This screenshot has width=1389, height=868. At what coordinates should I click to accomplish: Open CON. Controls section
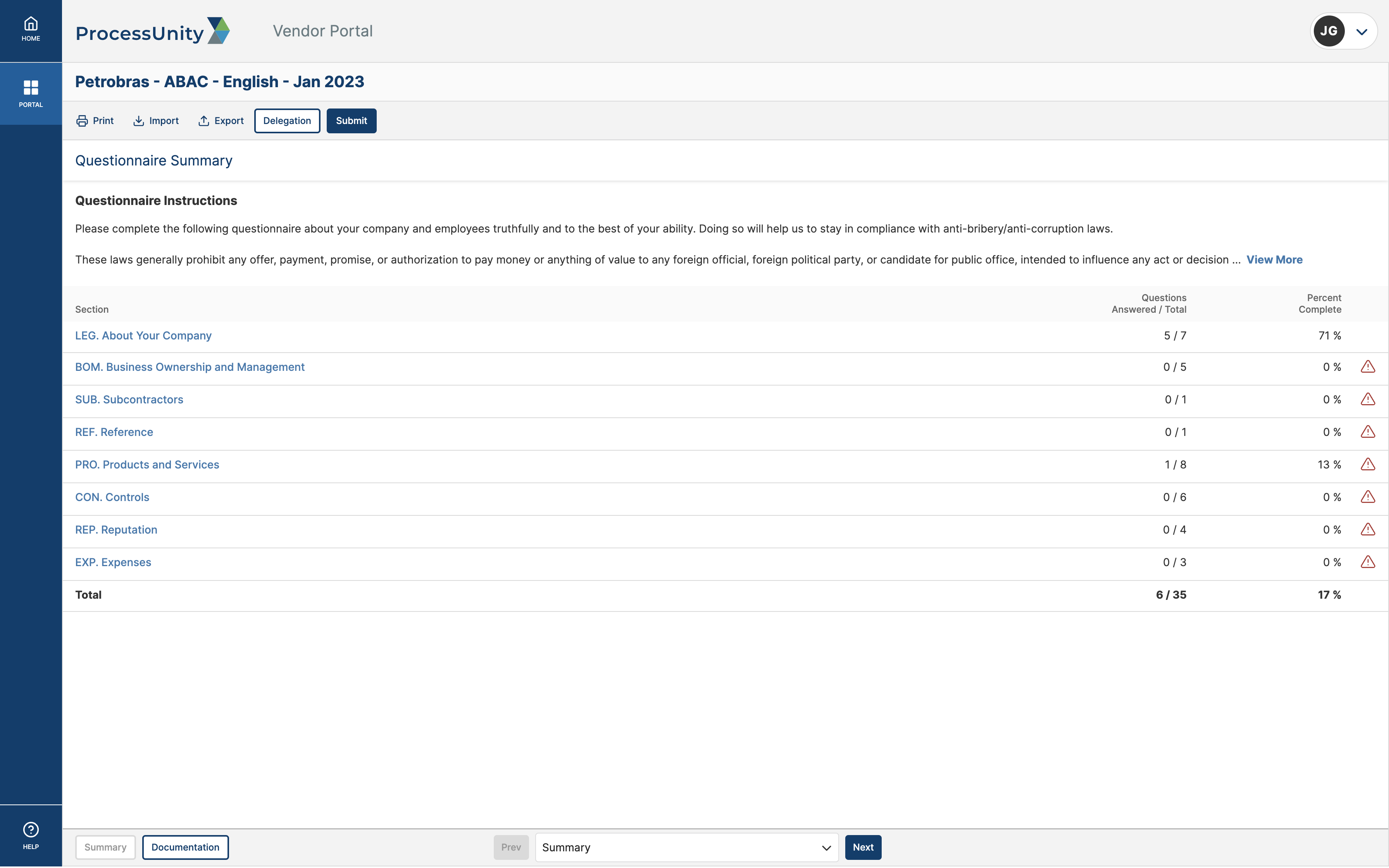point(112,497)
